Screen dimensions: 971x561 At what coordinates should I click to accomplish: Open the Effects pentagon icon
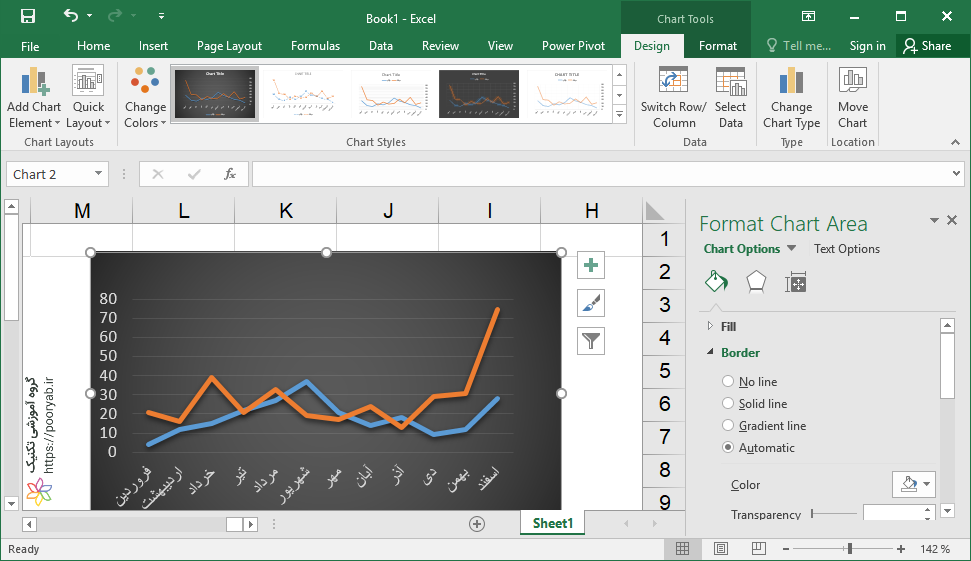pyautogui.click(x=756, y=282)
